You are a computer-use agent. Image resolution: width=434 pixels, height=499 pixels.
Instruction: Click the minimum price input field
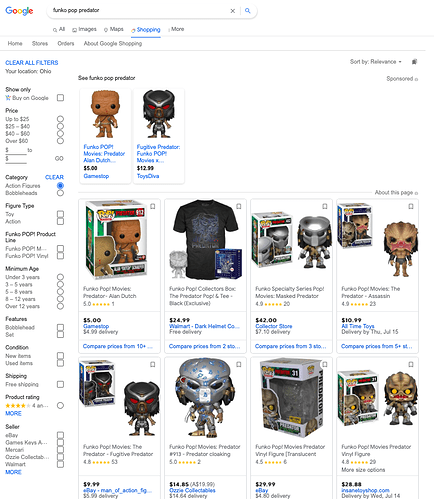(x=18, y=150)
